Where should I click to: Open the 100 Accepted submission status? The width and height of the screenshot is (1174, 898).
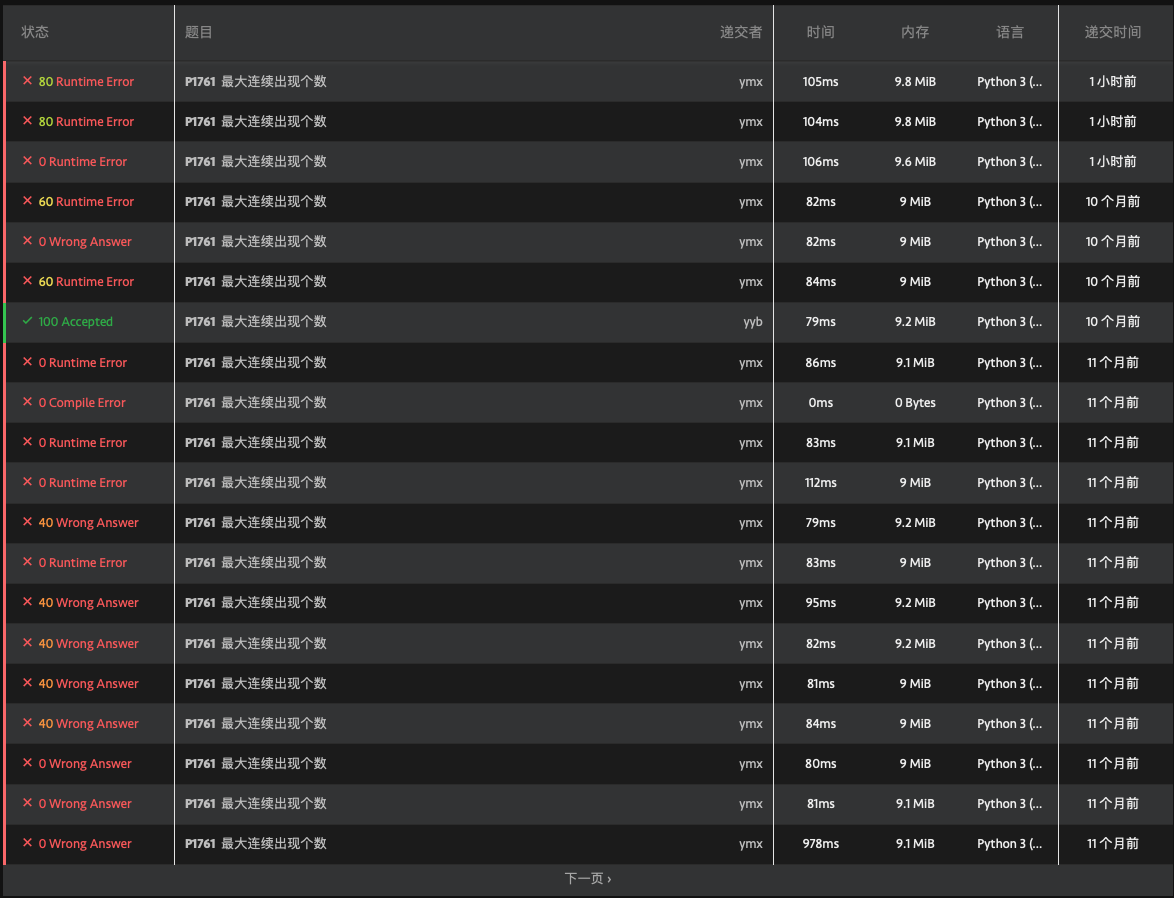click(x=76, y=322)
